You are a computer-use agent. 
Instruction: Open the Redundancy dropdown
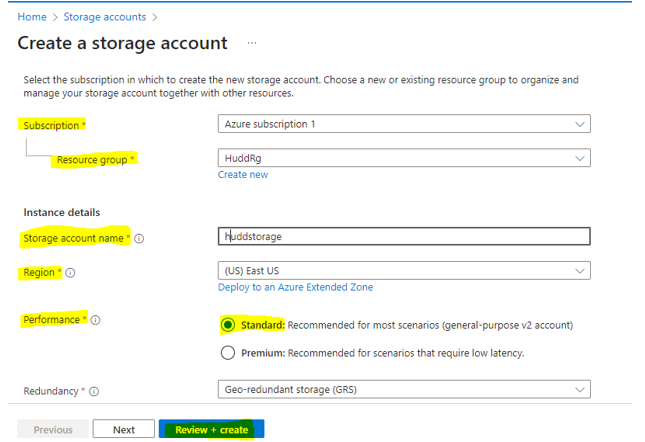click(403, 390)
